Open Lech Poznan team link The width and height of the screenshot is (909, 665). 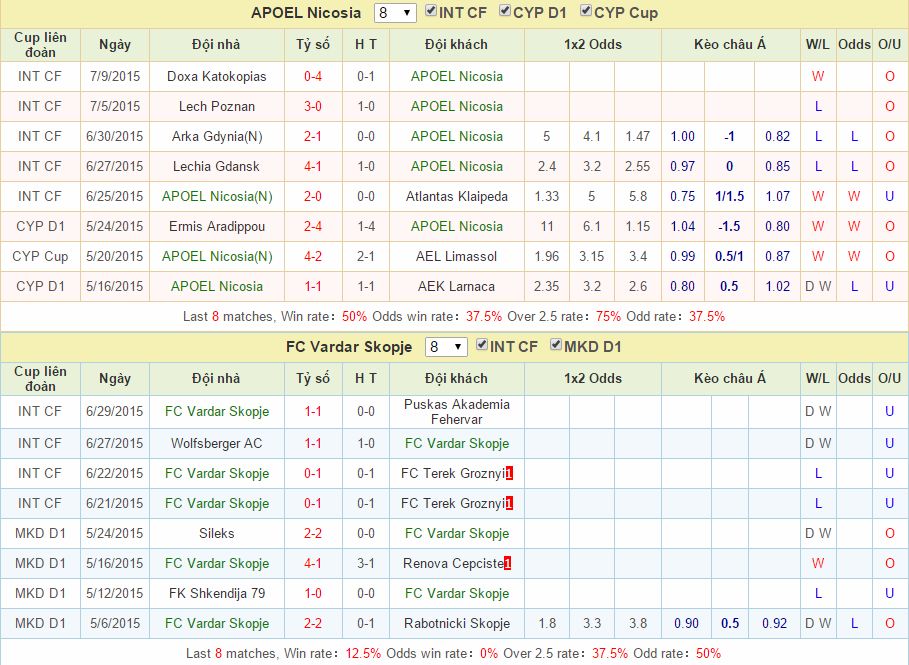pyautogui.click(x=216, y=107)
